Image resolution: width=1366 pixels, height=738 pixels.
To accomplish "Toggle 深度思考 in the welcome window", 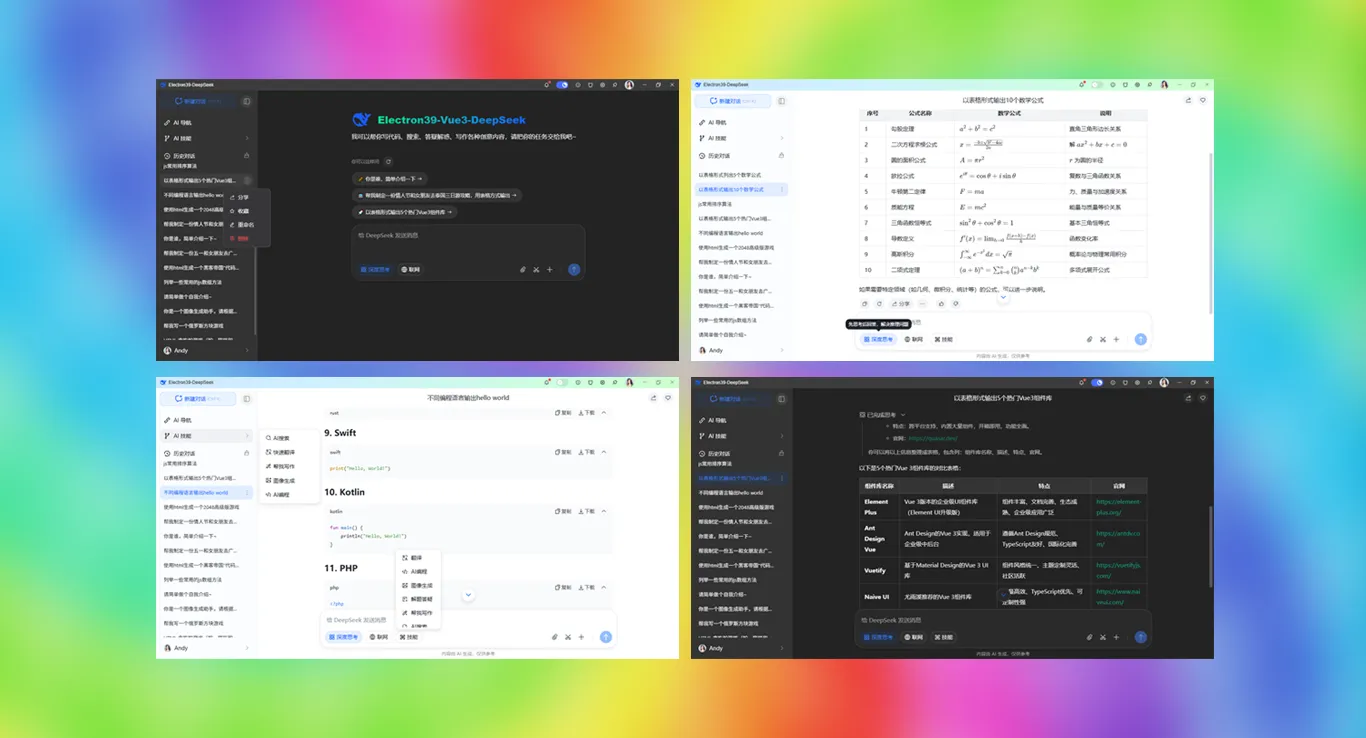I will (376, 269).
